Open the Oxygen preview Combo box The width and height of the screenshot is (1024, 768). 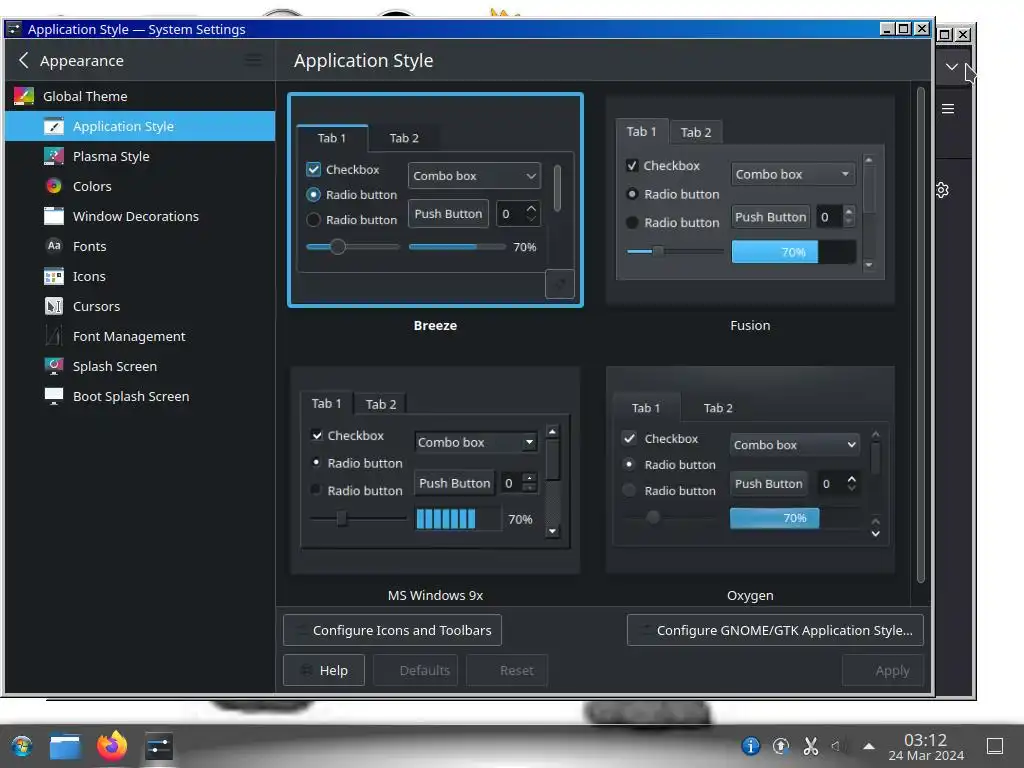click(794, 445)
